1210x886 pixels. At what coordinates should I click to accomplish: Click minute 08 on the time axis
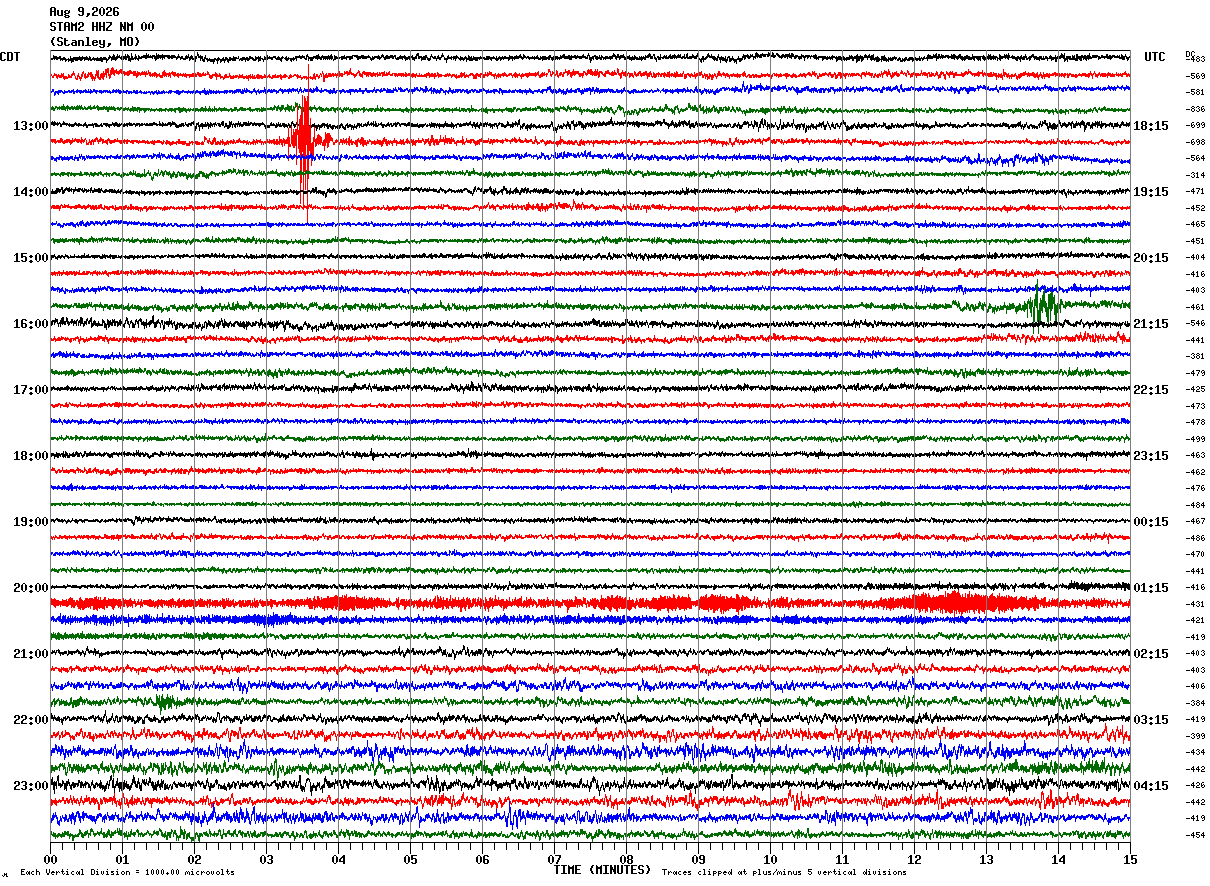pos(626,859)
